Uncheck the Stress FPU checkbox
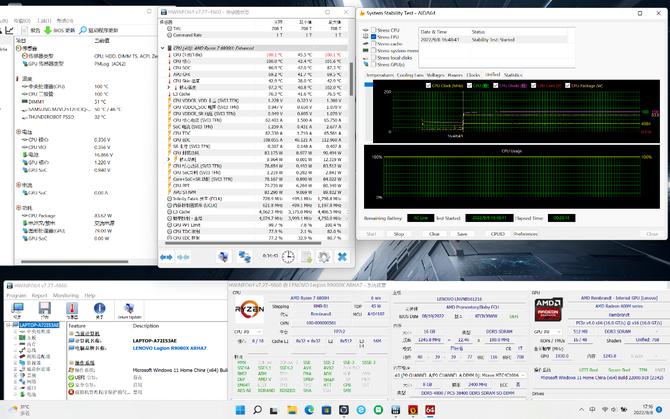 click(x=375, y=38)
